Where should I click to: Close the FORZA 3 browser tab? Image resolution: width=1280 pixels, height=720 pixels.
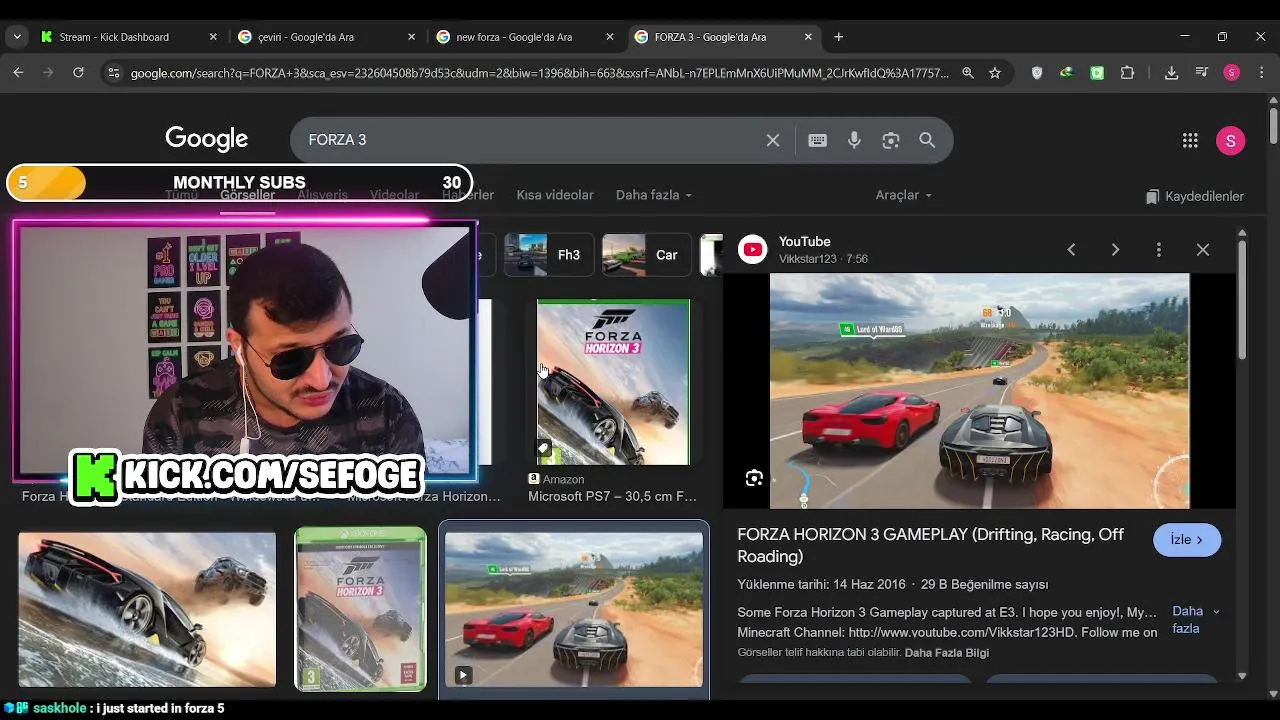[808, 37]
